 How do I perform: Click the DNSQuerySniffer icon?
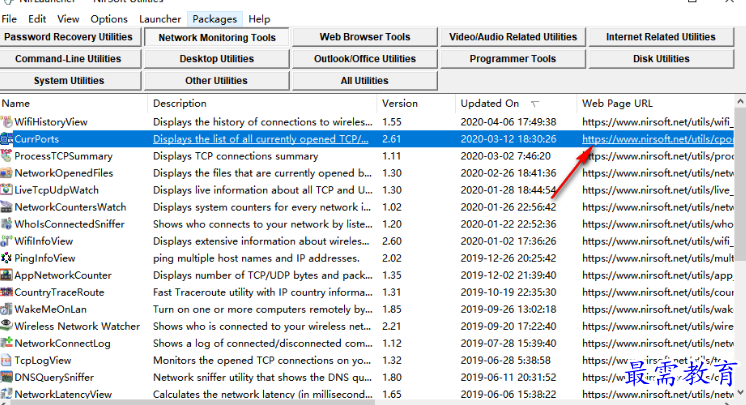tap(6, 377)
